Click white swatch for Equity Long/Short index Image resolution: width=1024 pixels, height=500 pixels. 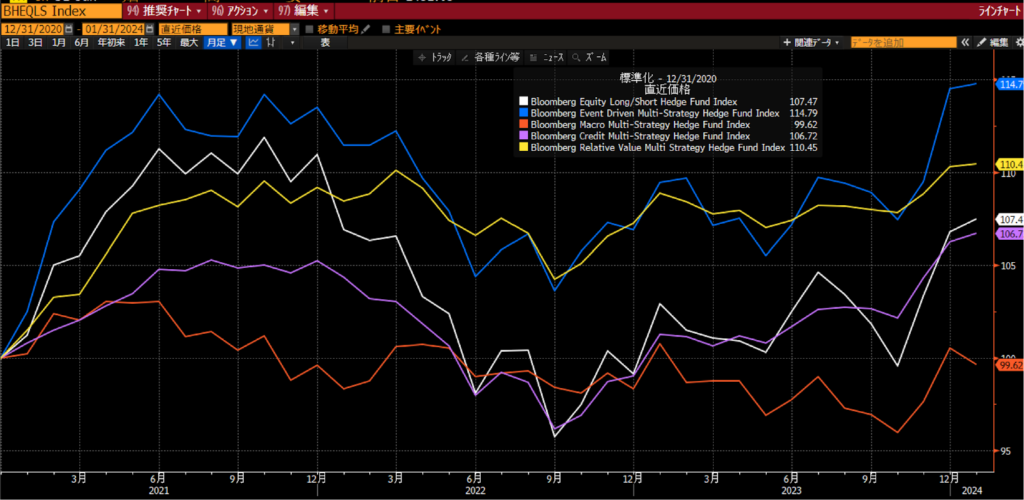click(x=523, y=101)
